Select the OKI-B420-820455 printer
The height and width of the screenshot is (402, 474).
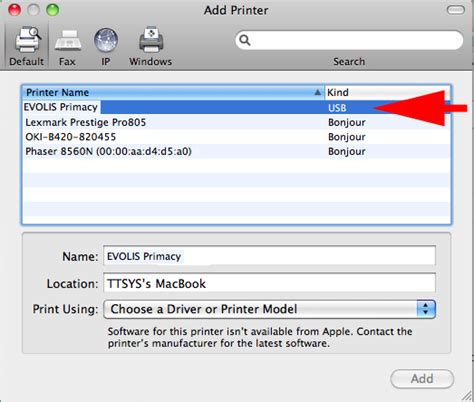[x=236, y=137]
